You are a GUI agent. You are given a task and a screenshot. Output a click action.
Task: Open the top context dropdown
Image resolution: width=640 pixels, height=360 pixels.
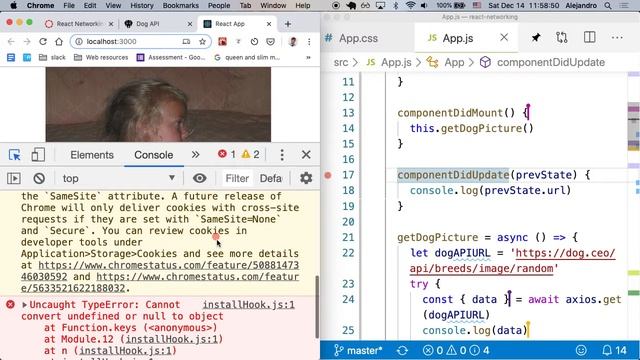click(x=119, y=178)
